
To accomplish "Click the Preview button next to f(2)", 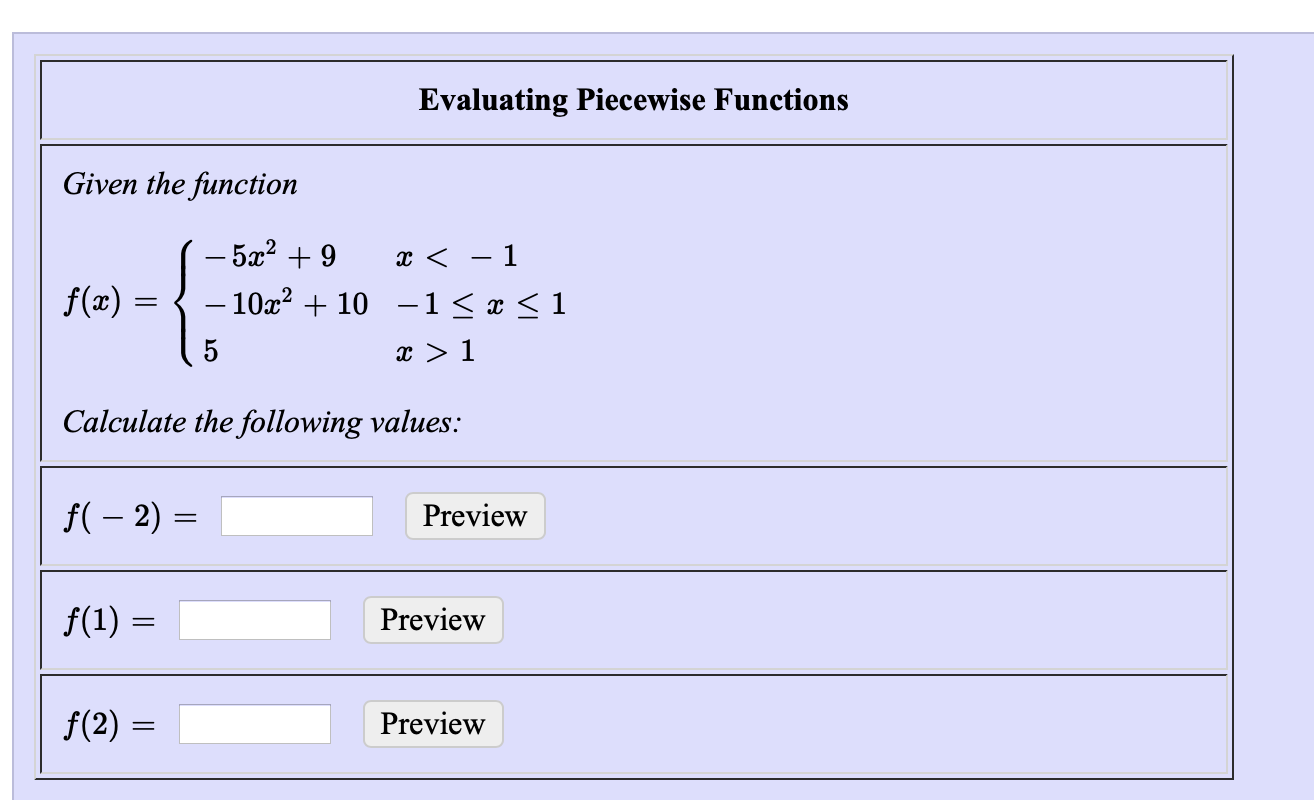I will [x=432, y=723].
